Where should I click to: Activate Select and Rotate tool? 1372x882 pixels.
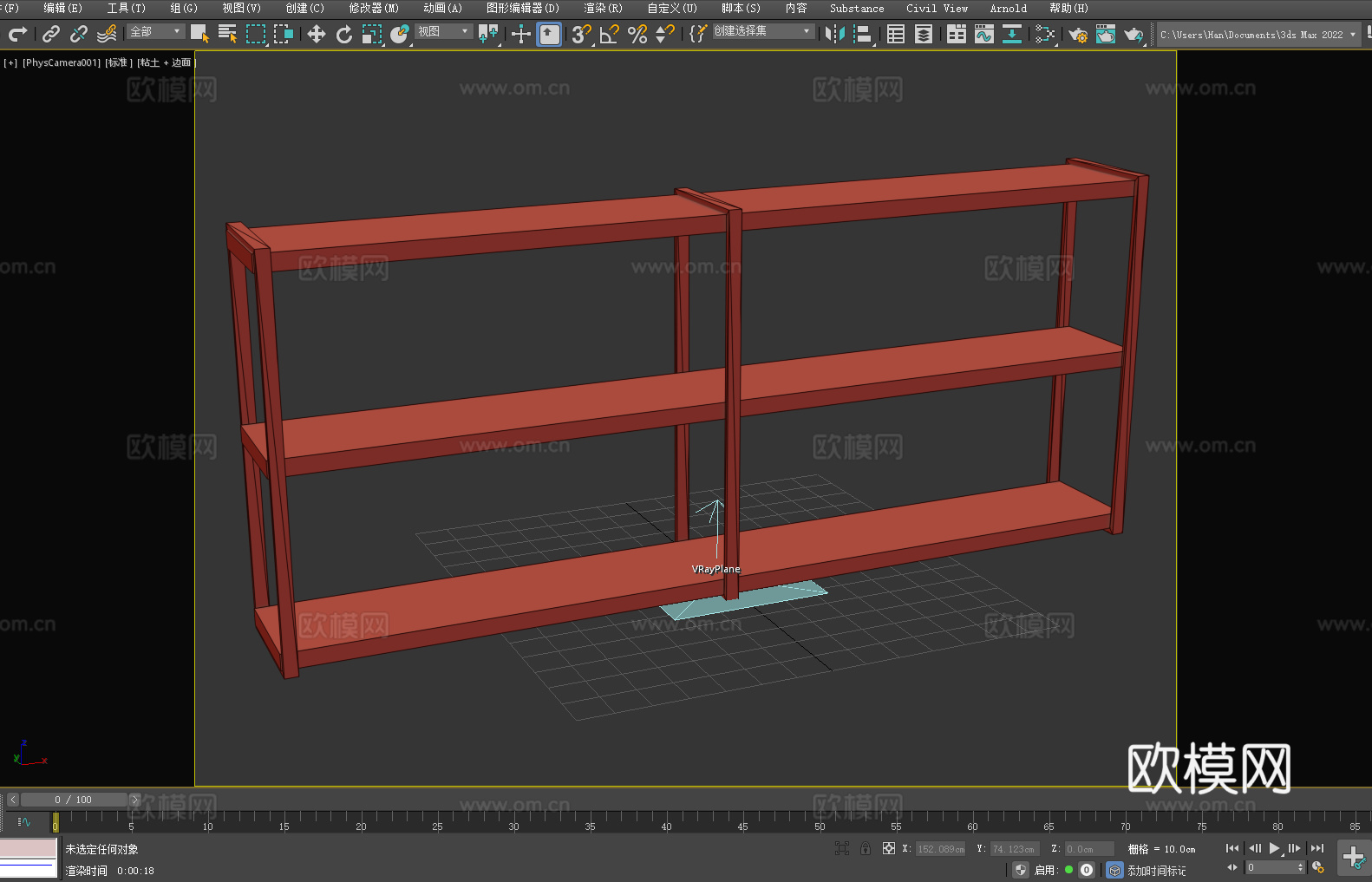pos(344,34)
